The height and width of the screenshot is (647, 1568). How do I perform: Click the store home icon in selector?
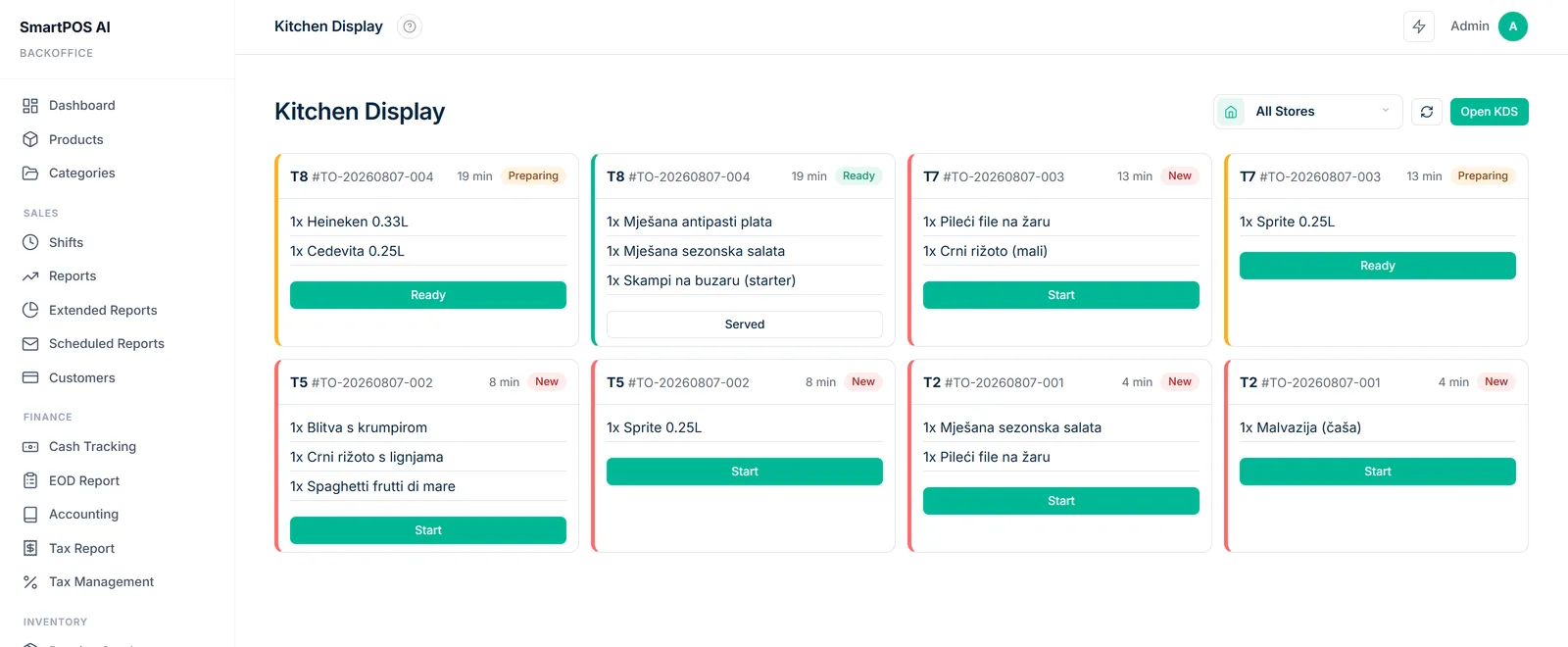coord(1231,112)
